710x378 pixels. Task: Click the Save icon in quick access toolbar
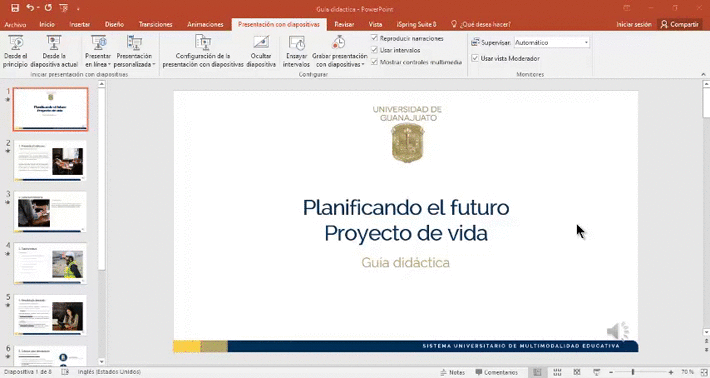[15, 8]
